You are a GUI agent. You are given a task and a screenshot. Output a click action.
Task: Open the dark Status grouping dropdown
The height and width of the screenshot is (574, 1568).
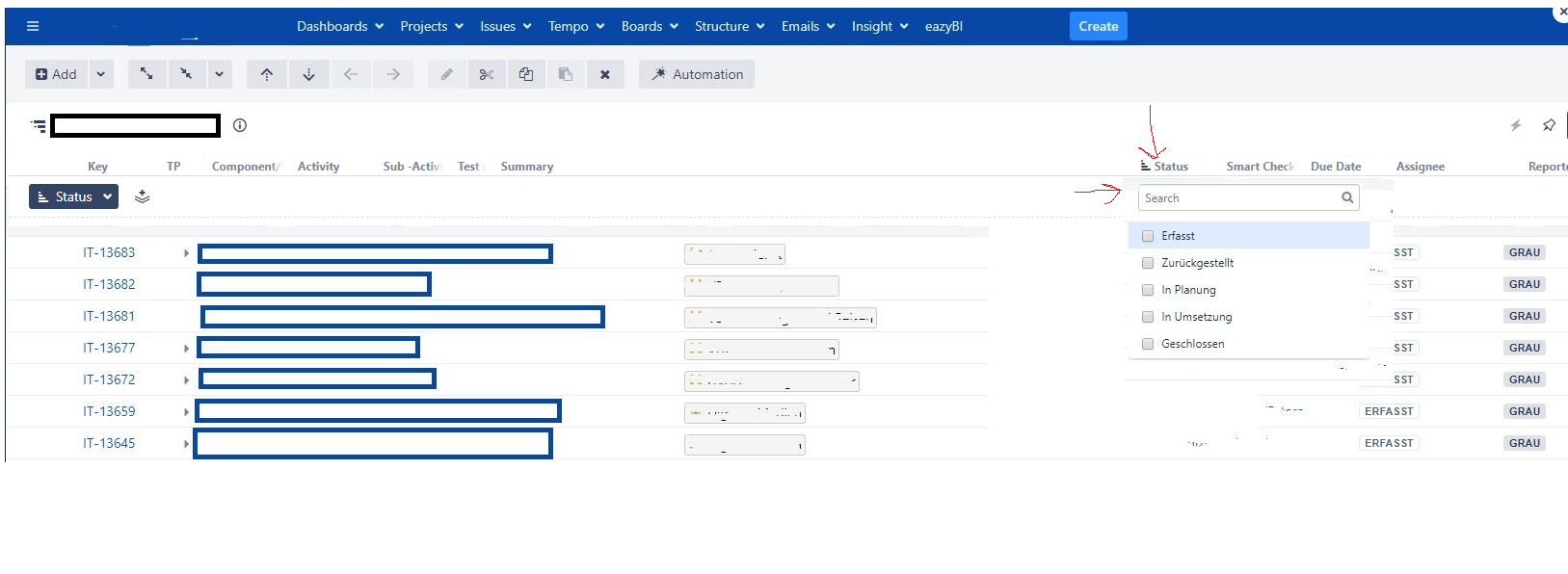[x=74, y=196]
